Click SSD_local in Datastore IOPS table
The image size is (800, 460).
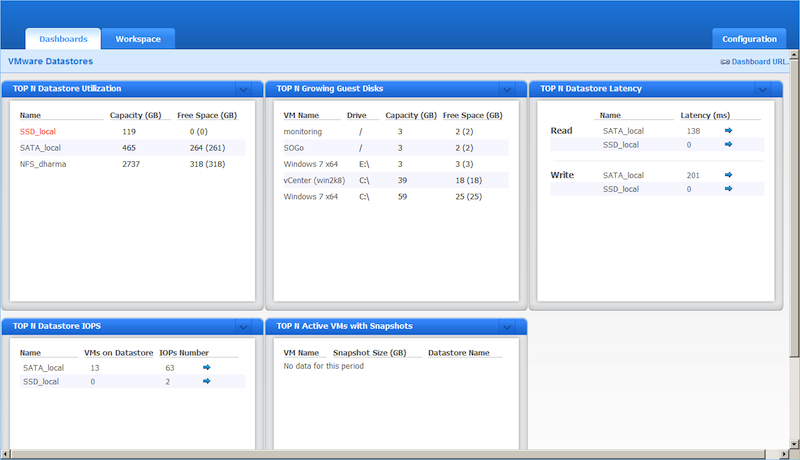click(x=41, y=381)
